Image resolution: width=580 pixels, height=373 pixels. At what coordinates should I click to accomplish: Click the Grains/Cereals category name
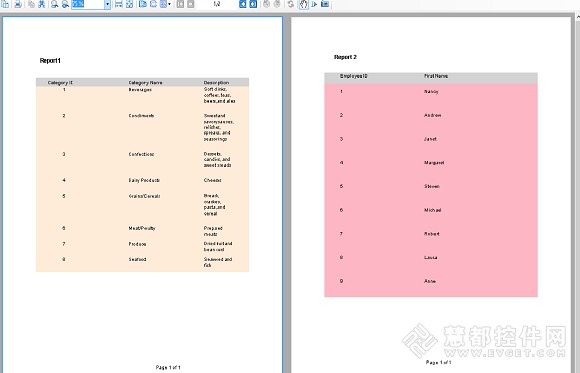[x=145, y=196]
